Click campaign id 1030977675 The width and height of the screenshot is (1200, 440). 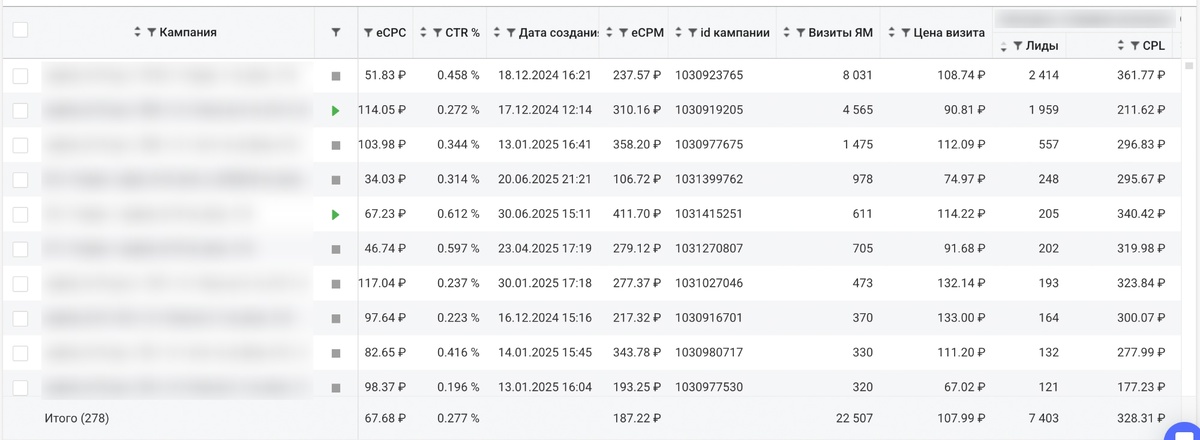pos(709,145)
